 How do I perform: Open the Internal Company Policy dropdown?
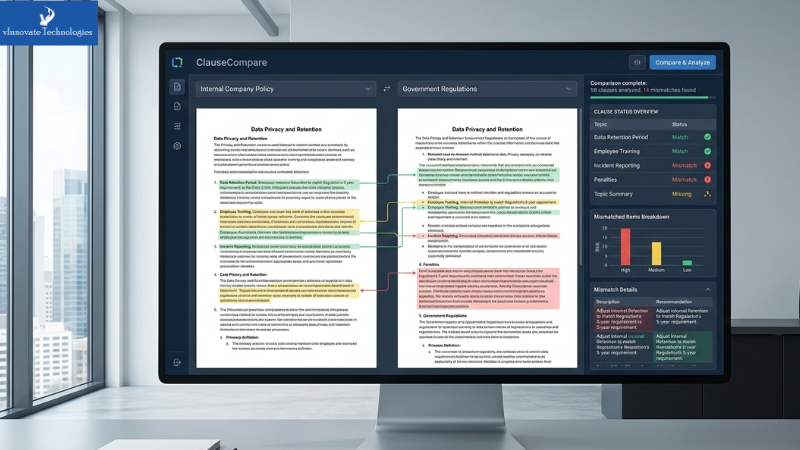285,89
